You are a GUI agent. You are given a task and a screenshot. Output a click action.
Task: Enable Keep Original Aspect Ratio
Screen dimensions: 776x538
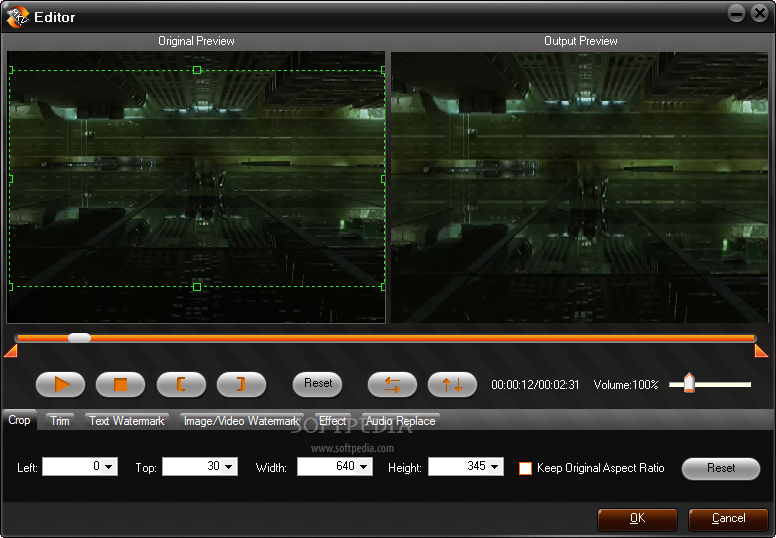(x=525, y=468)
